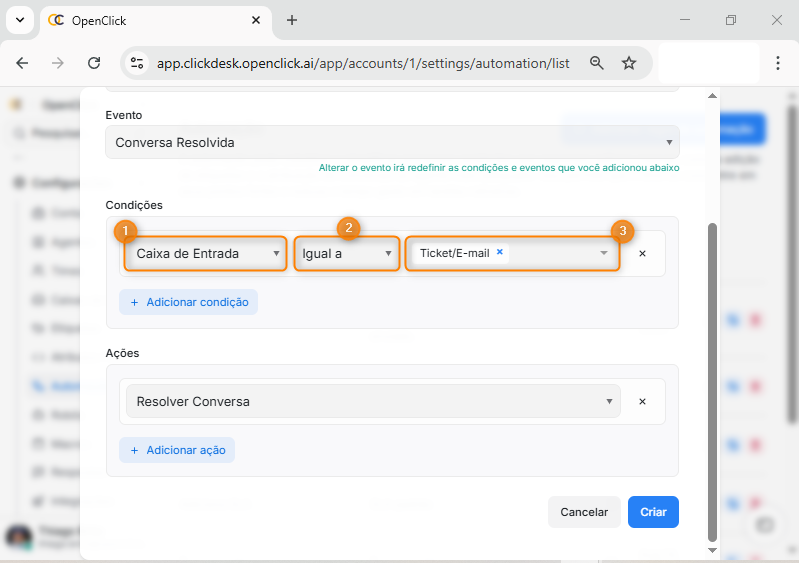Open Chrome three-dot menu

click(777, 63)
